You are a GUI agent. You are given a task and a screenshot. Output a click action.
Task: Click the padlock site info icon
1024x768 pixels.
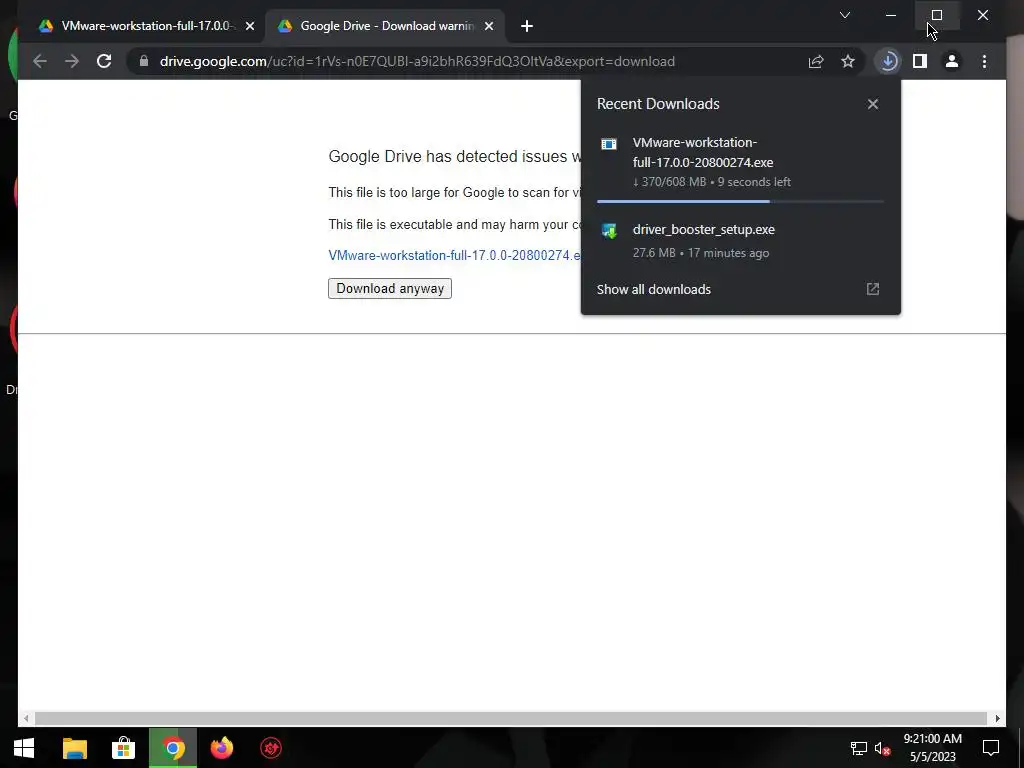pyautogui.click(x=144, y=61)
